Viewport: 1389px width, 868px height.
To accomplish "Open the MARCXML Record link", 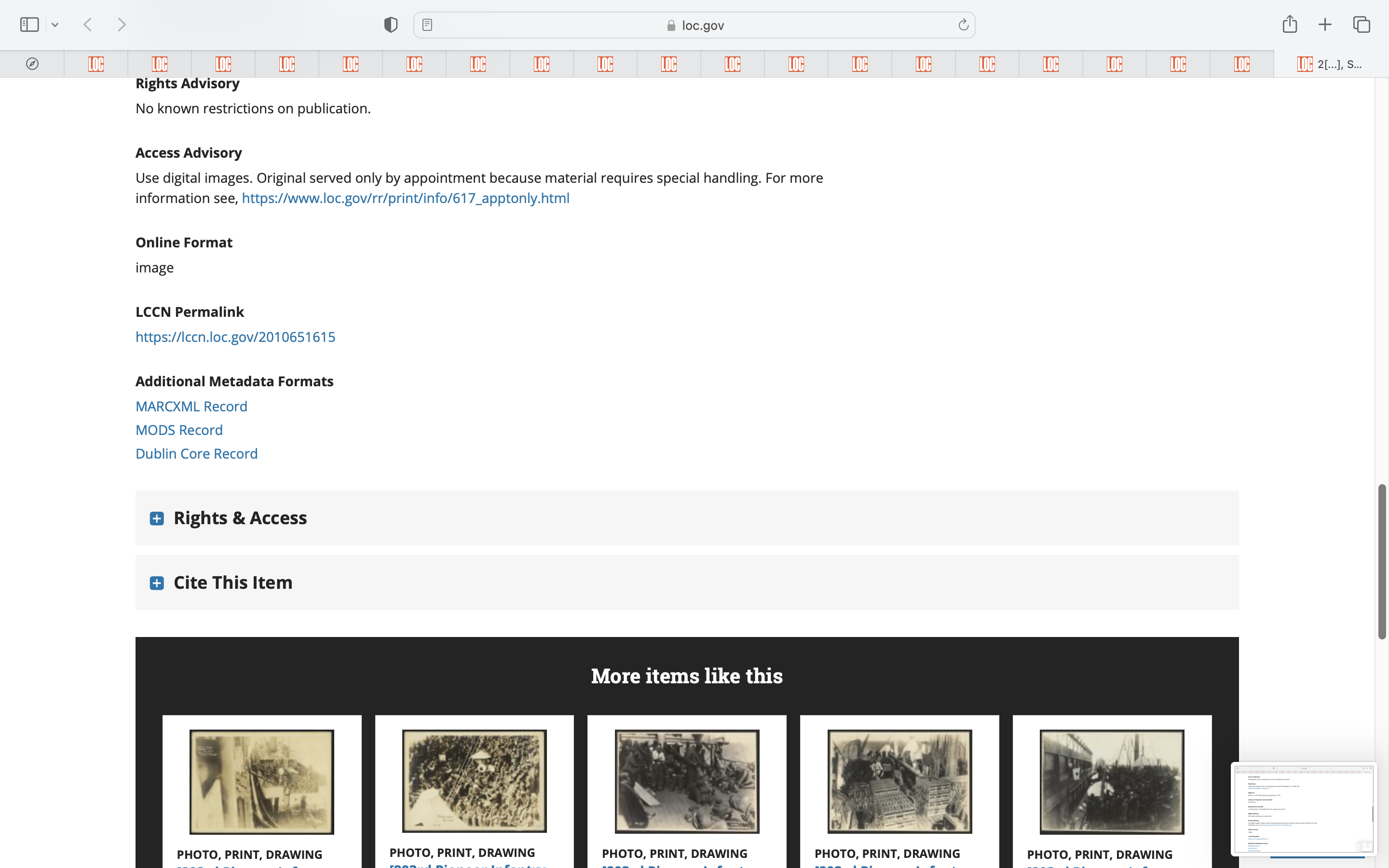I will tap(191, 407).
